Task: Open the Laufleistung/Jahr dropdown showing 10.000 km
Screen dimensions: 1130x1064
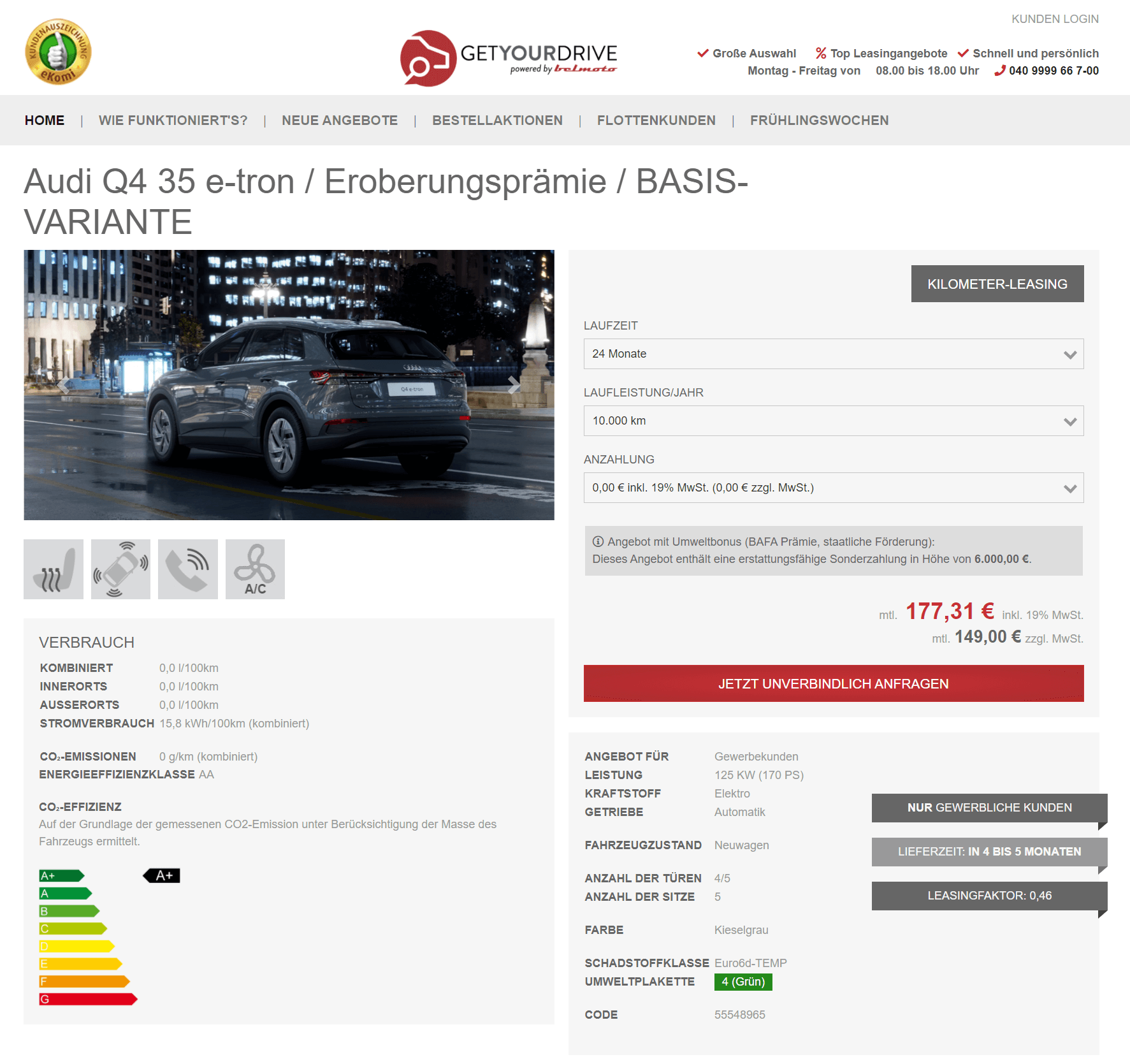Action: point(834,421)
